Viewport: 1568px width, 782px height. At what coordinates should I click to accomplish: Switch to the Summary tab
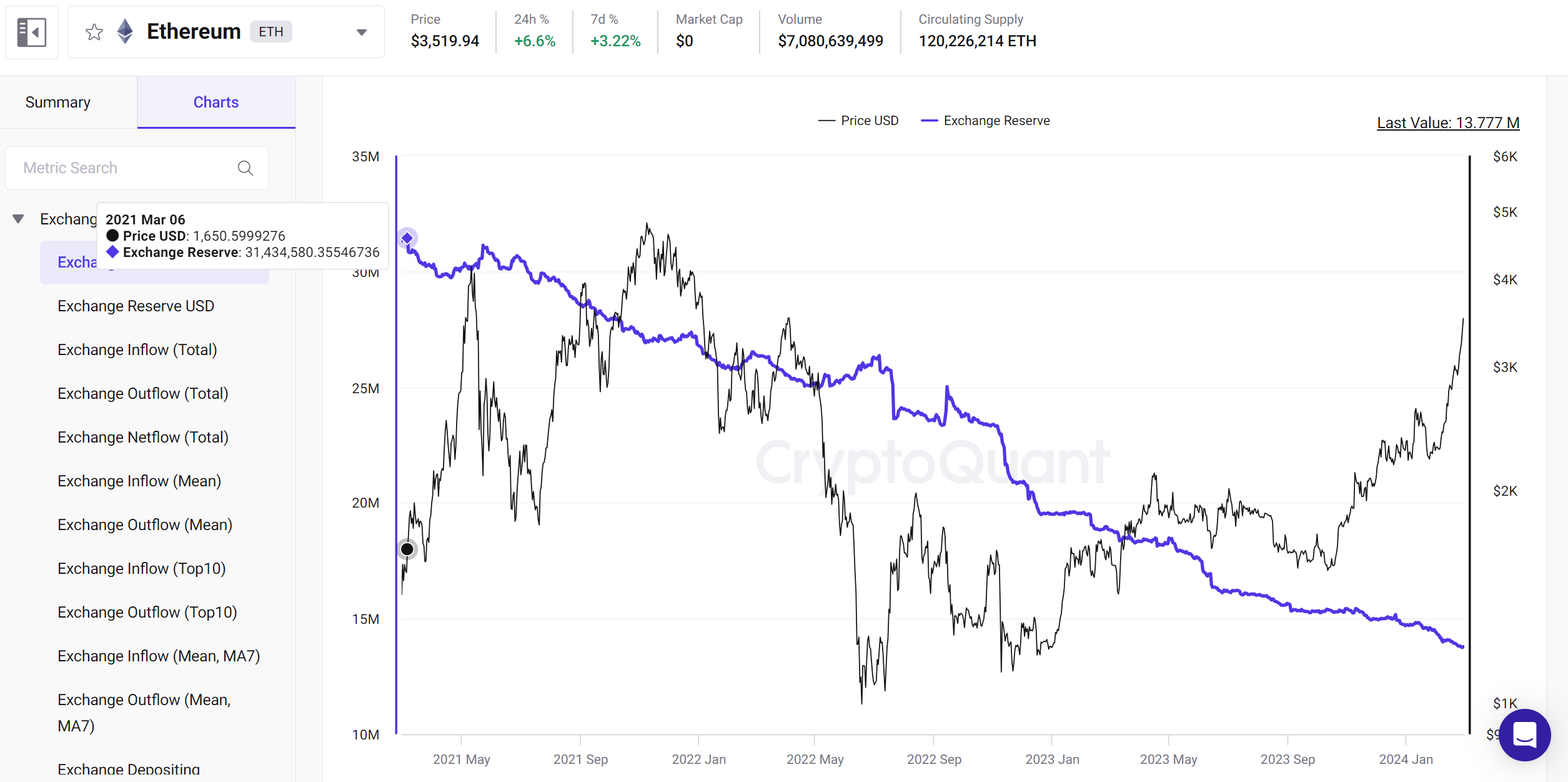58,103
